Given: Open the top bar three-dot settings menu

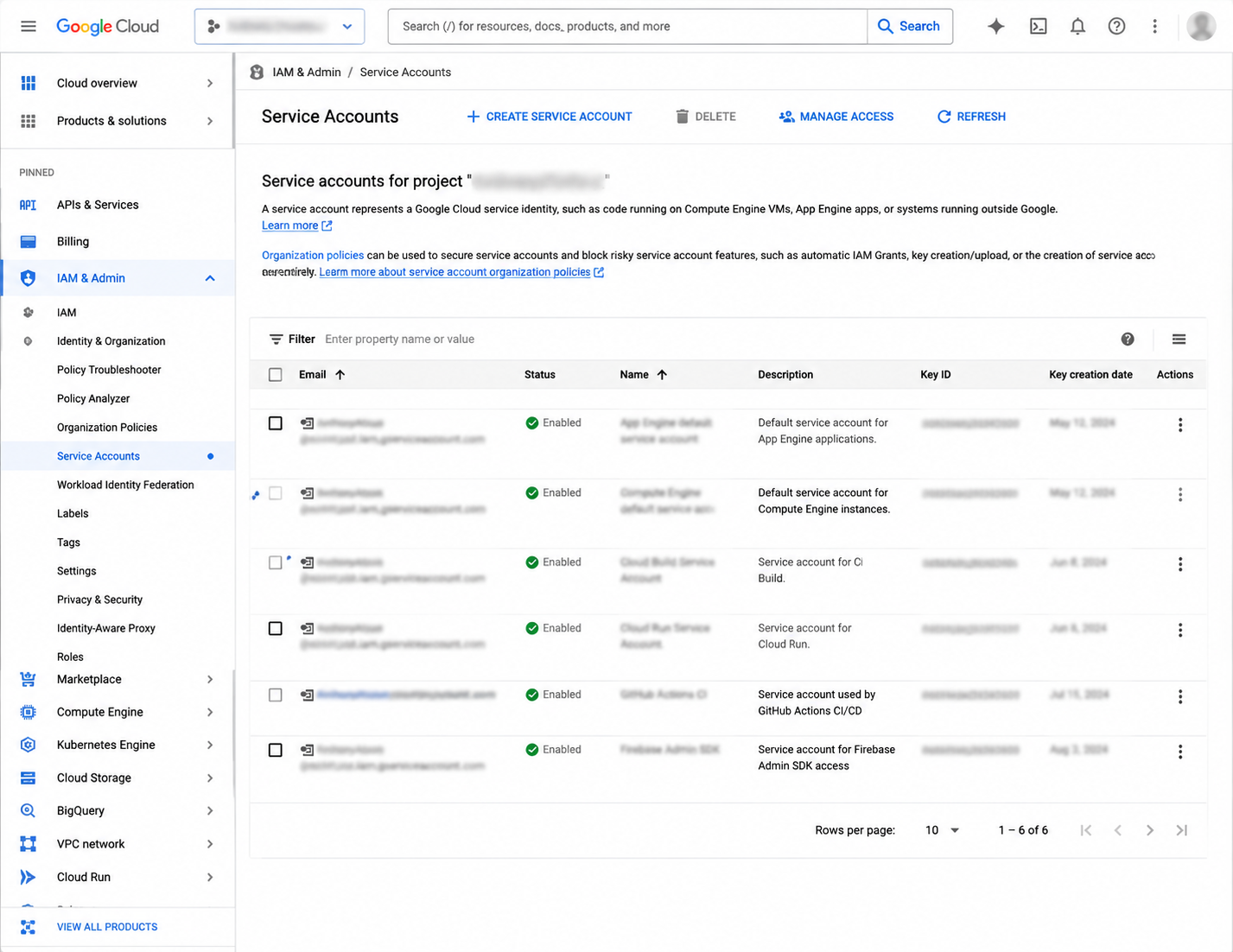Looking at the screenshot, I should (1154, 26).
